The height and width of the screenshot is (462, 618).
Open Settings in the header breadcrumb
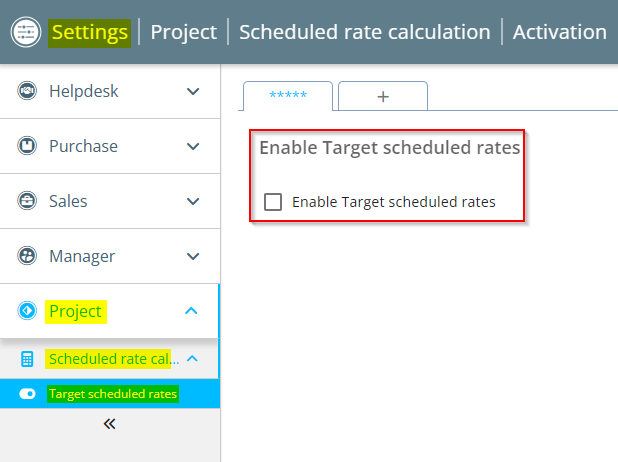tap(90, 32)
